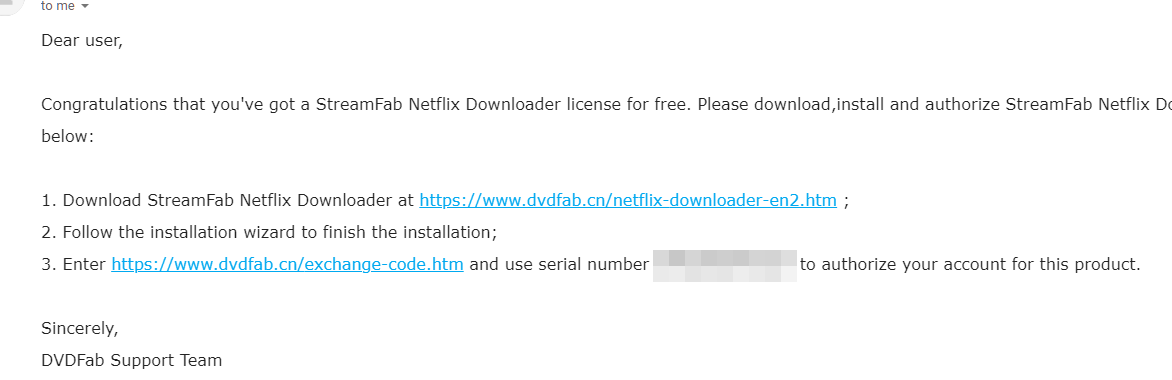The height and width of the screenshot is (380, 1172).
Task: Click the 'to me' recipient label
Action: pos(58,6)
